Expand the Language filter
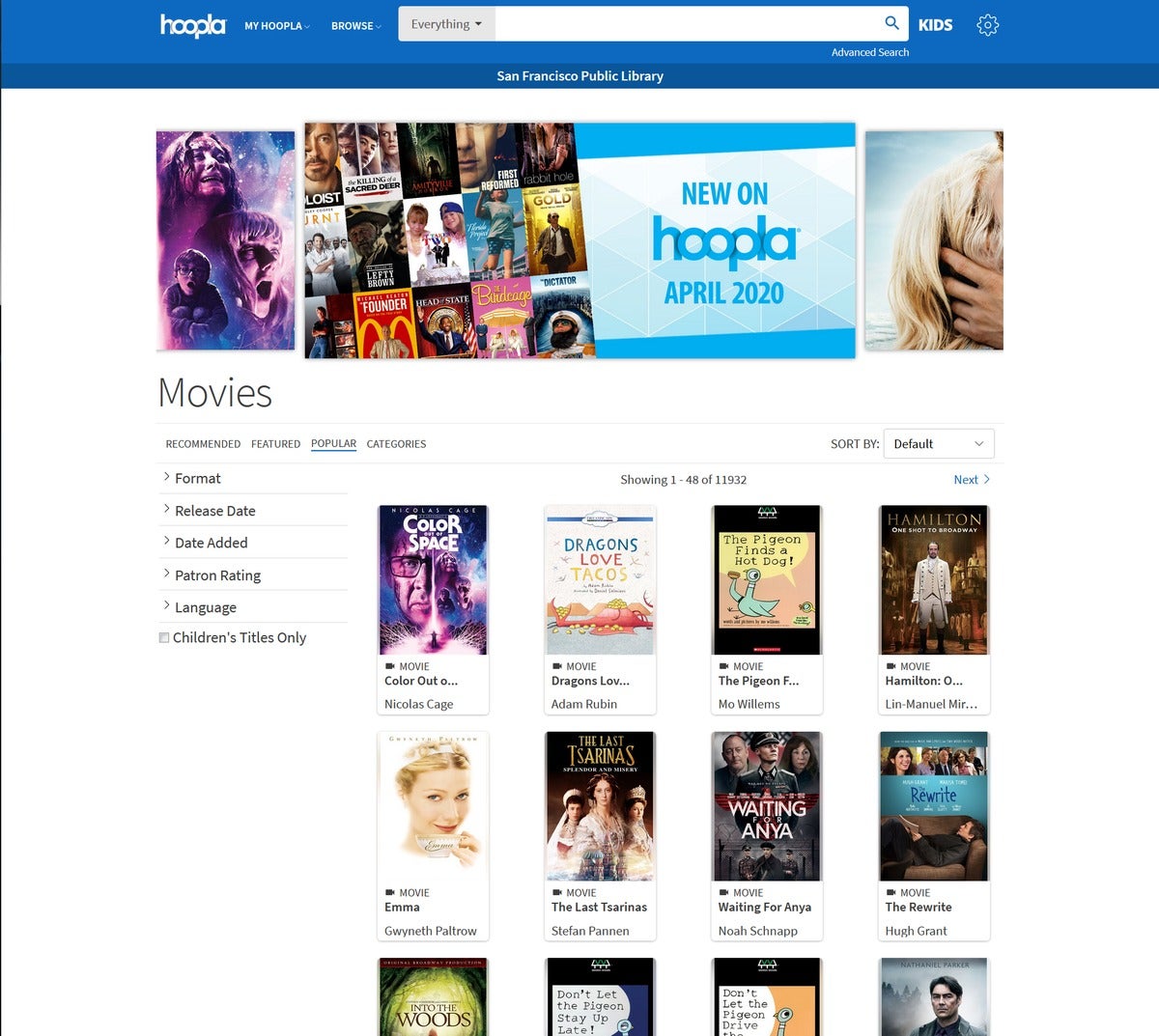Screen dimensions: 1159x1036 pos(252,607)
